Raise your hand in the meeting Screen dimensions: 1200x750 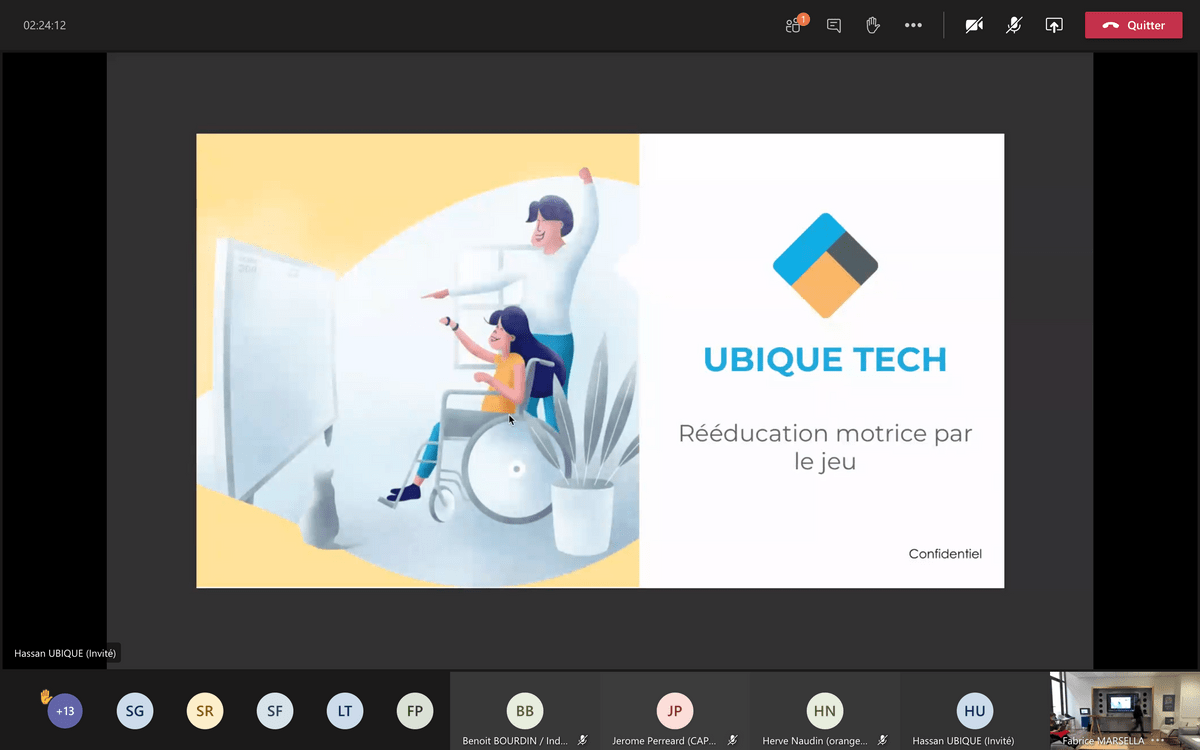click(x=873, y=25)
